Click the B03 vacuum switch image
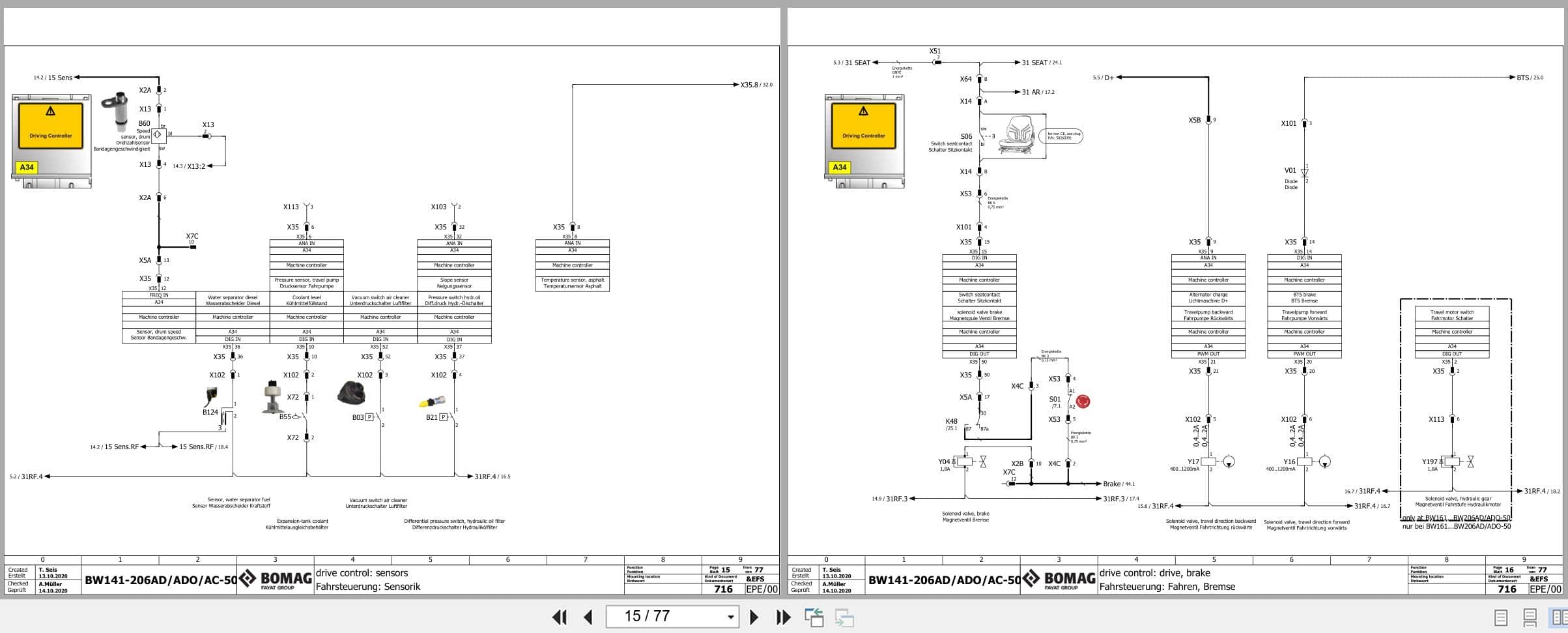 [x=351, y=392]
